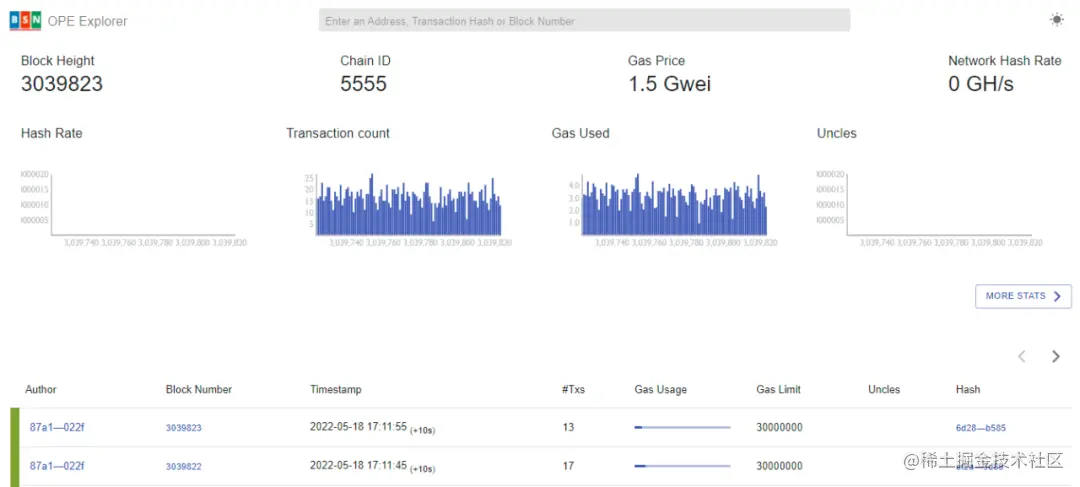Image resolution: width=1080 pixels, height=487 pixels.
Task: Go to the previous page arrow
Action: [x=1022, y=356]
